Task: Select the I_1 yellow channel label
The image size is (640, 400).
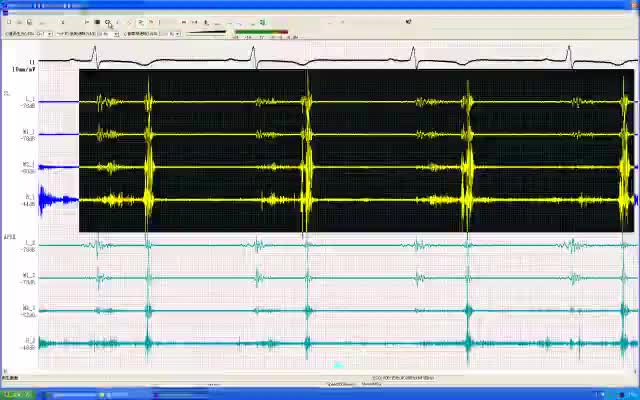Action: pos(29,100)
